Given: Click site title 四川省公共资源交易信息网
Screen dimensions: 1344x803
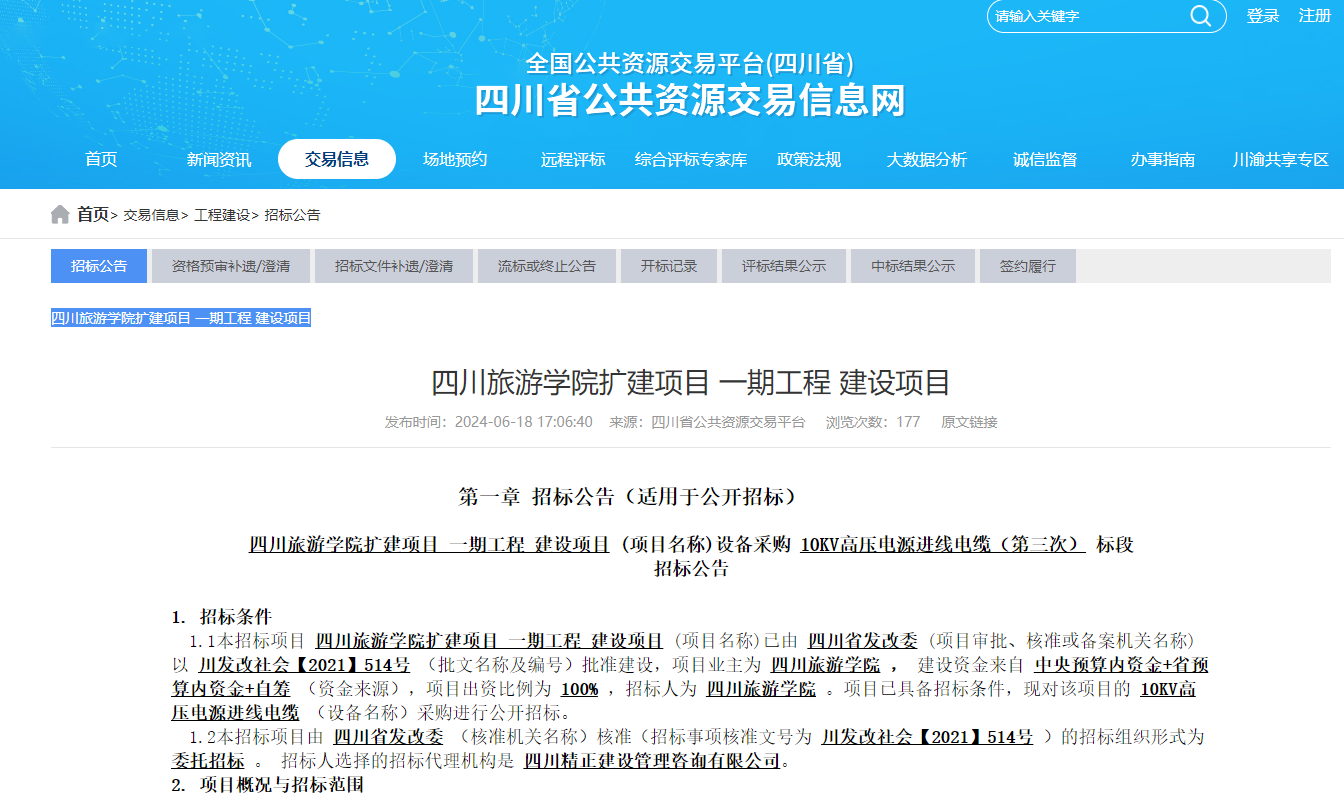Looking at the screenshot, I should pyautogui.click(x=690, y=100).
